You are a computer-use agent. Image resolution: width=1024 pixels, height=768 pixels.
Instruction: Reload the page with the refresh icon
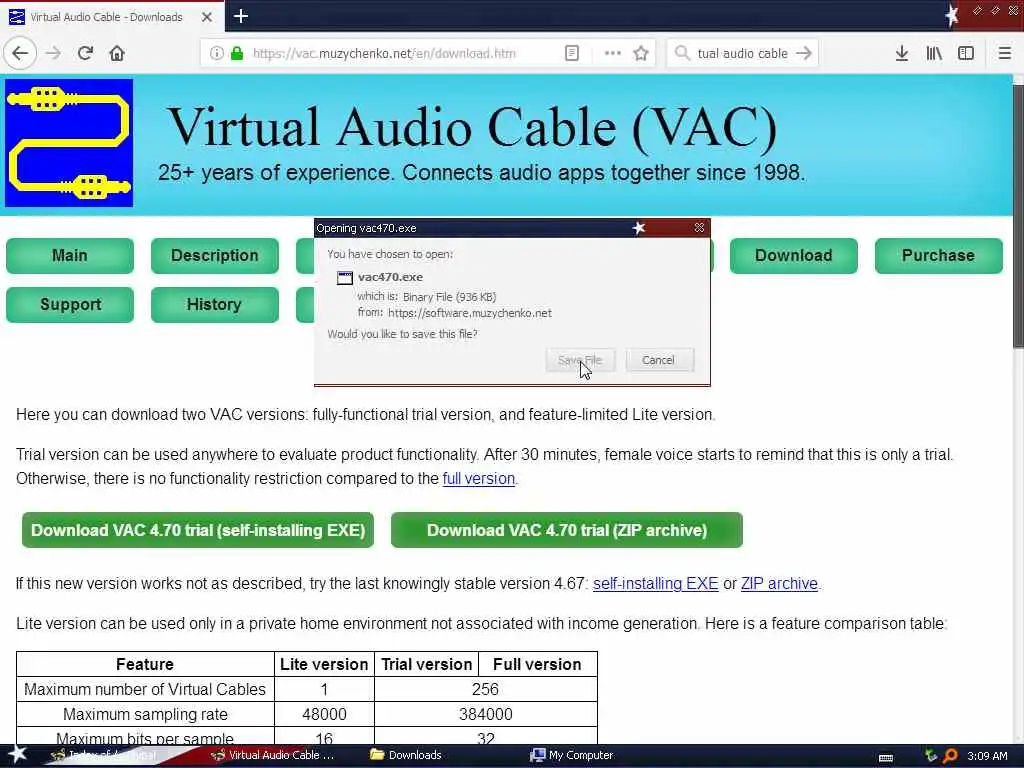[85, 53]
